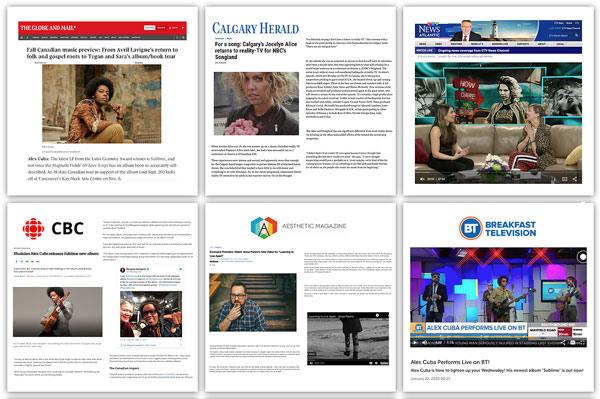Click the 'Breakfast Television' wordmark
600x399 pixels.
(510, 229)
